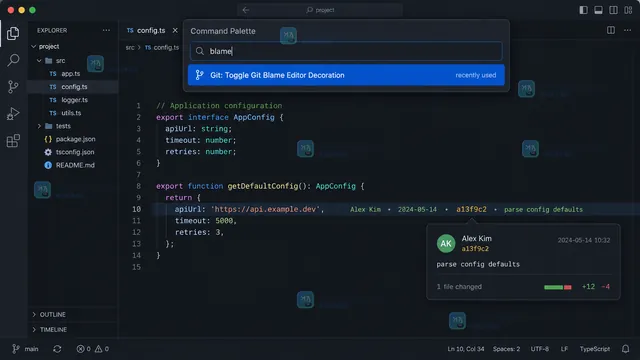This screenshot has width=640, height=360.
Task: Toggle the bottom panel layout icon
Action: click(x=598, y=10)
